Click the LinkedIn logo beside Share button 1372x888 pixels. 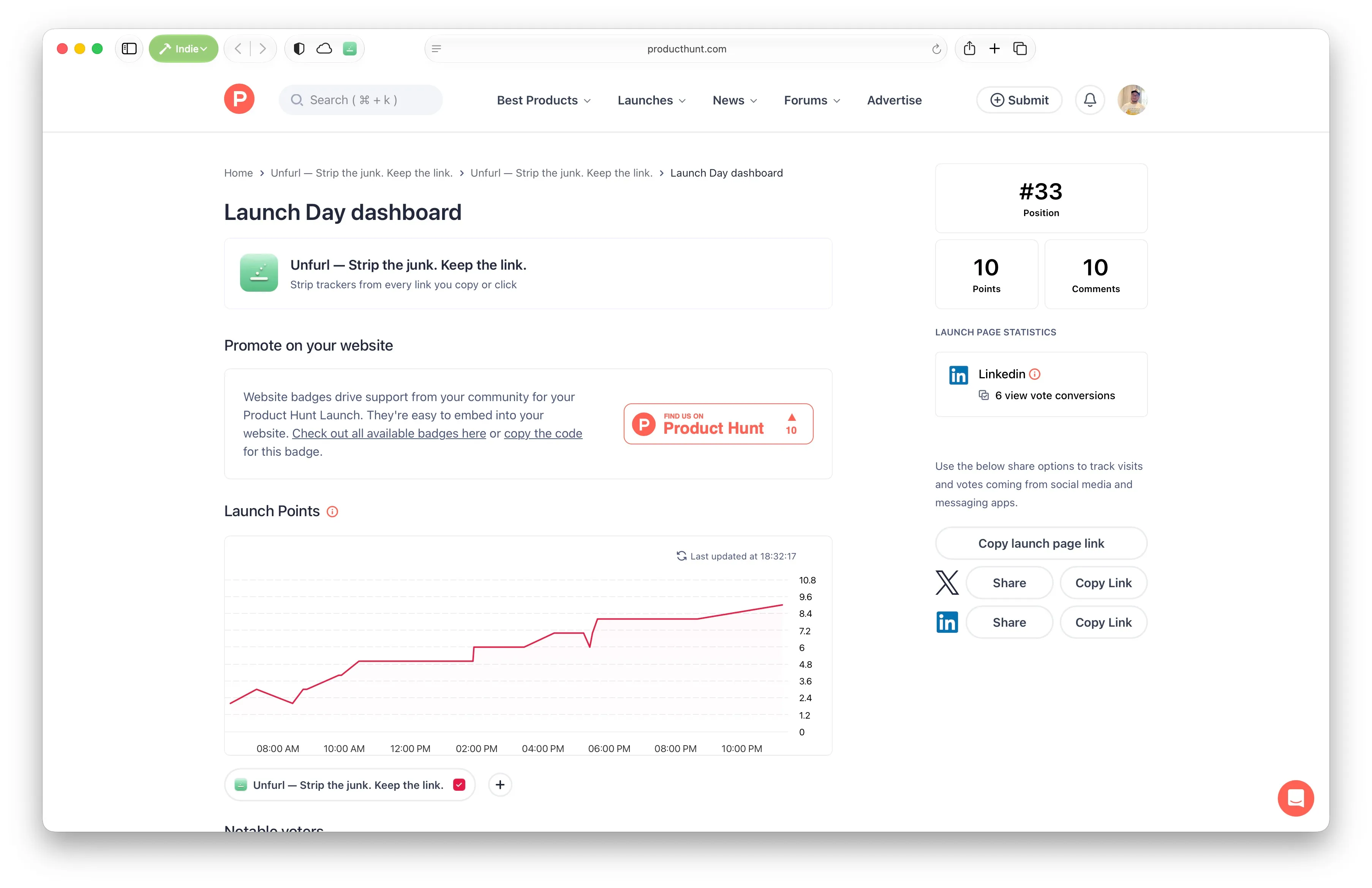947,623
